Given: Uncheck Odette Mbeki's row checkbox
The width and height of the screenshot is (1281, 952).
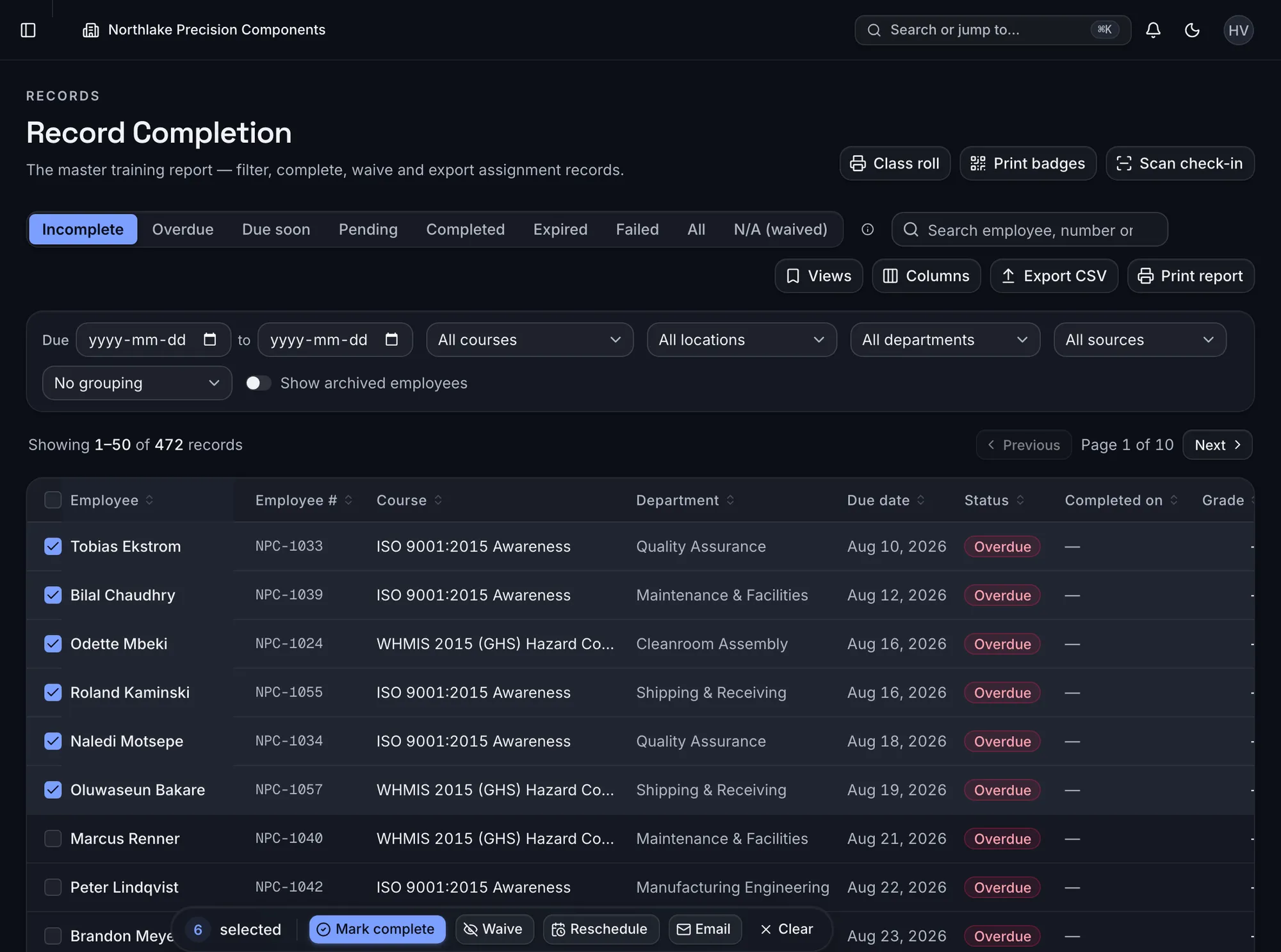Looking at the screenshot, I should click(53, 644).
